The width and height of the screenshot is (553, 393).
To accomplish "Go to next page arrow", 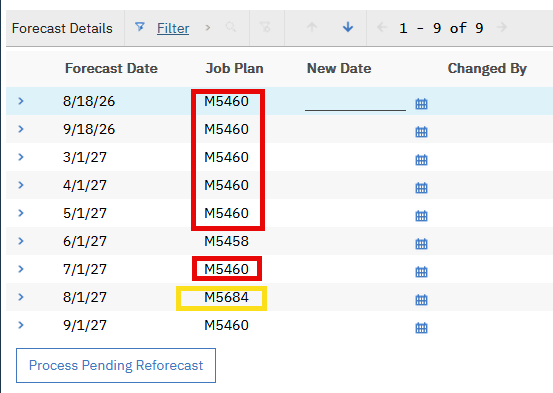I will tap(502, 27).
